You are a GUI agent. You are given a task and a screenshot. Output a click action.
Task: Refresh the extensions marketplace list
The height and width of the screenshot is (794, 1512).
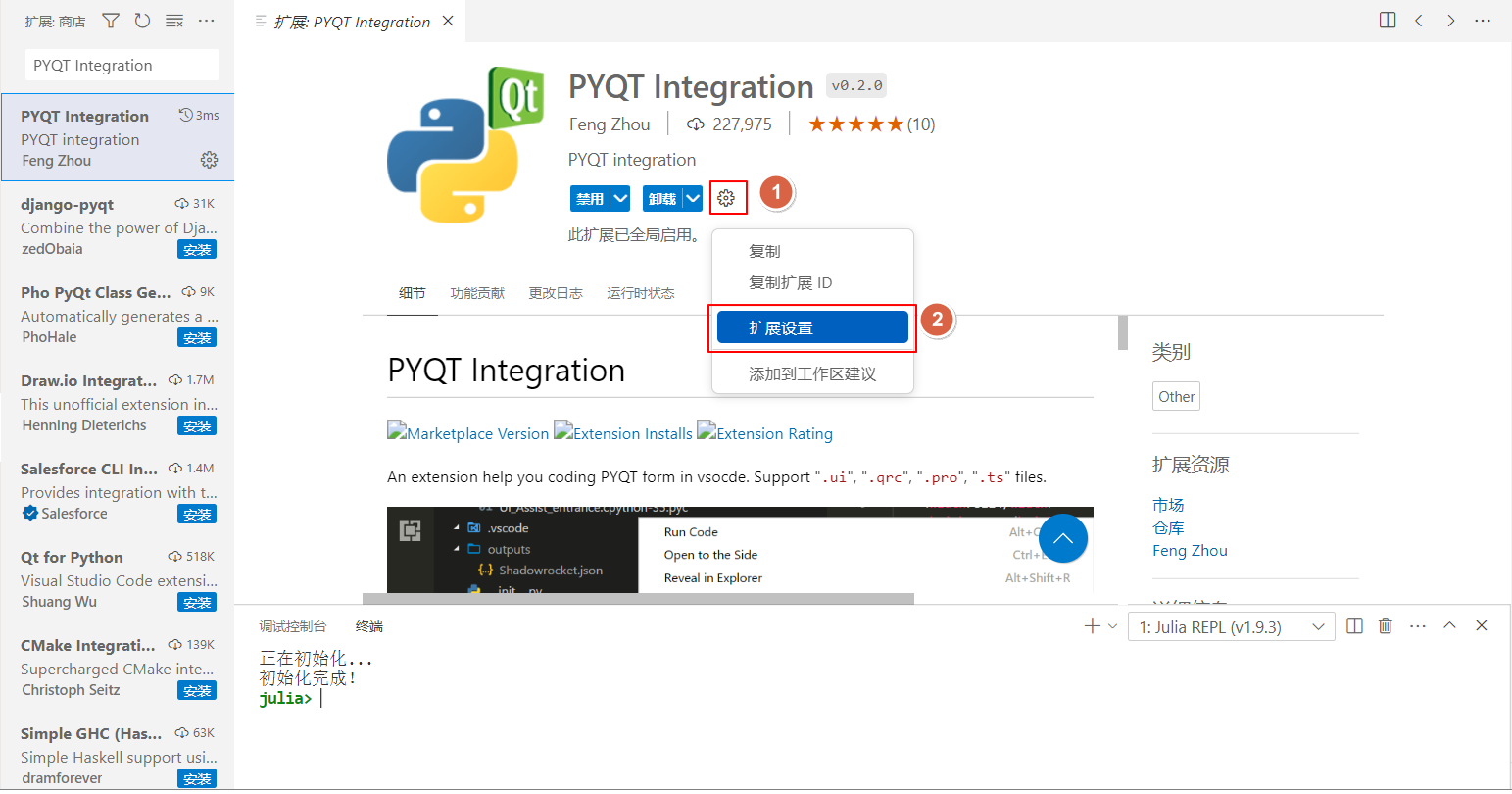coord(143,21)
